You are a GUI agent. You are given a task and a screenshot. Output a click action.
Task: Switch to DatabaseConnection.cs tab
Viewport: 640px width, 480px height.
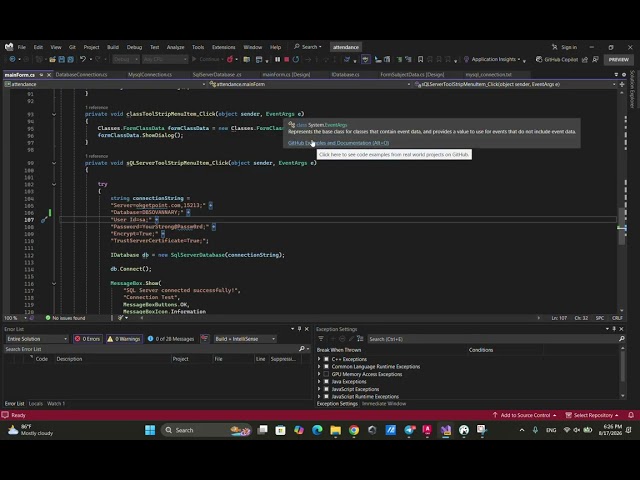point(82,75)
